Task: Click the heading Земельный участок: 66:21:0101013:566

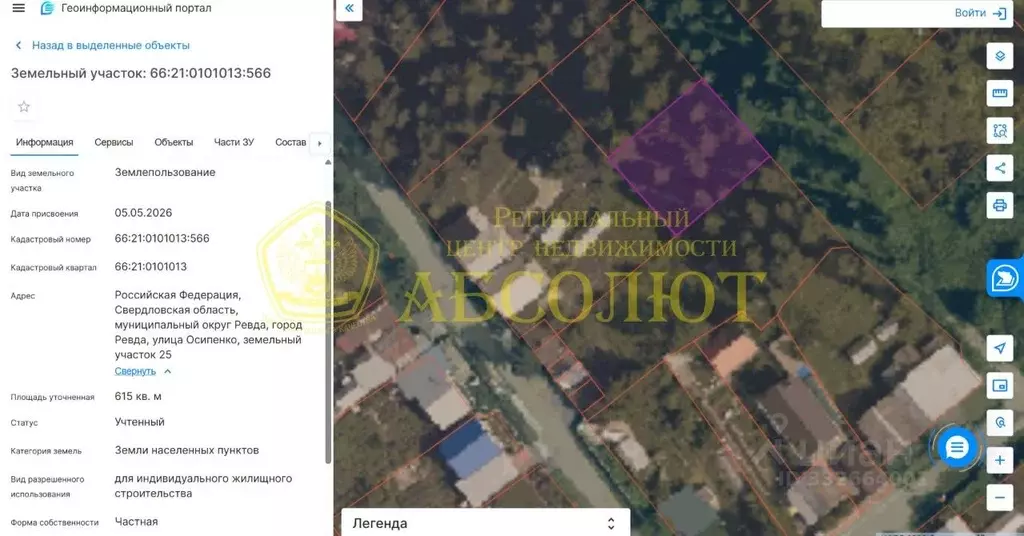Action: click(141, 73)
